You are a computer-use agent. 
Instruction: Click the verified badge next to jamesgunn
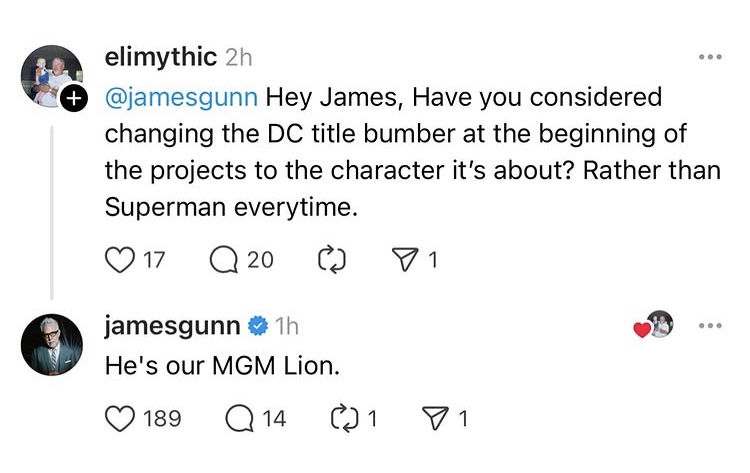pyautogui.click(x=258, y=326)
